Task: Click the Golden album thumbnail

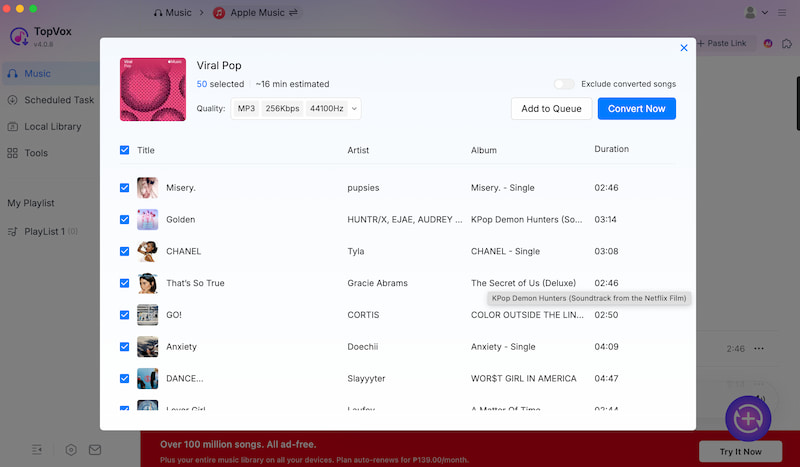Action: pyautogui.click(x=147, y=219)
